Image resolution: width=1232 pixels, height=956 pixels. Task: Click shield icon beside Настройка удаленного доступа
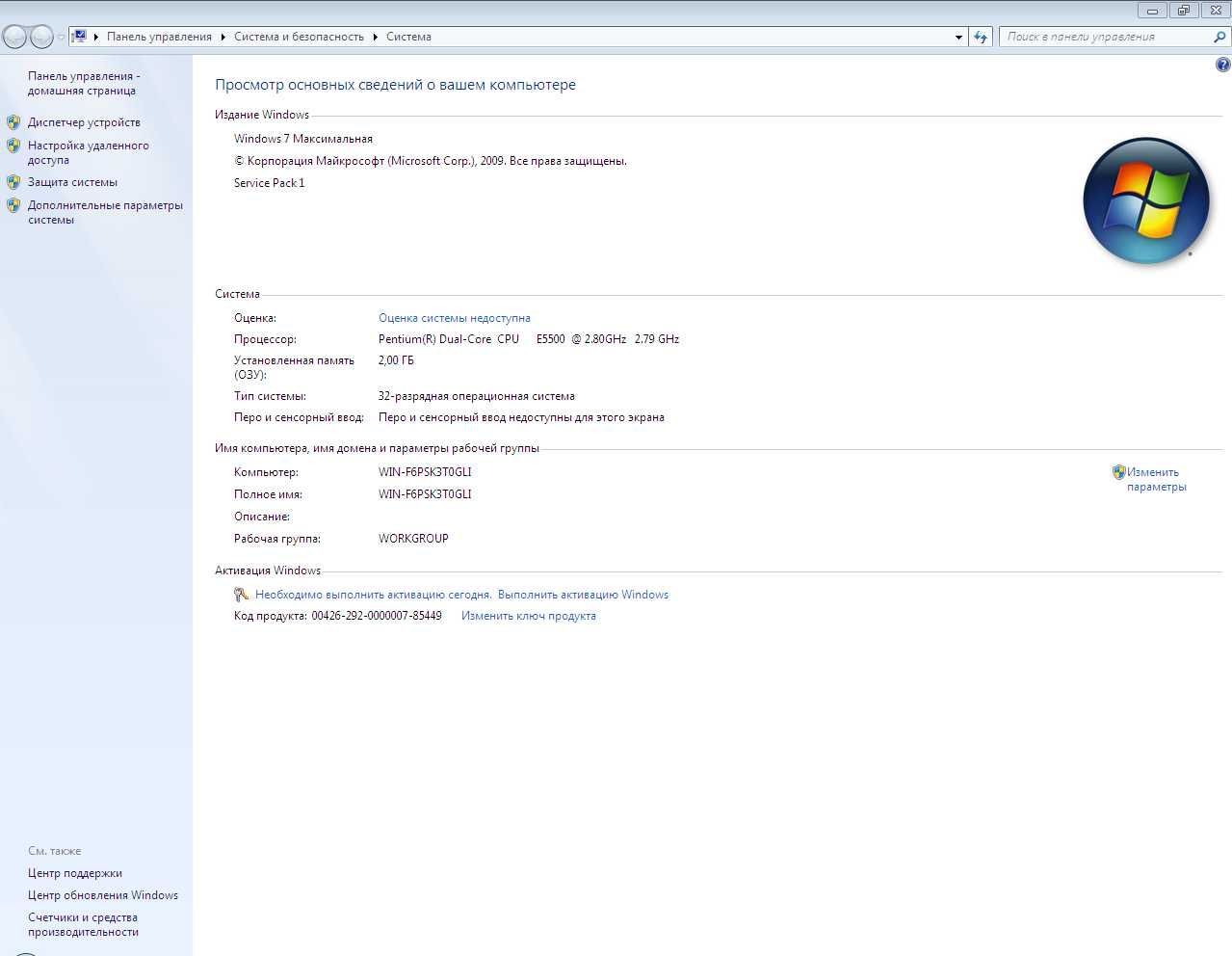click(x=13, y=146)
